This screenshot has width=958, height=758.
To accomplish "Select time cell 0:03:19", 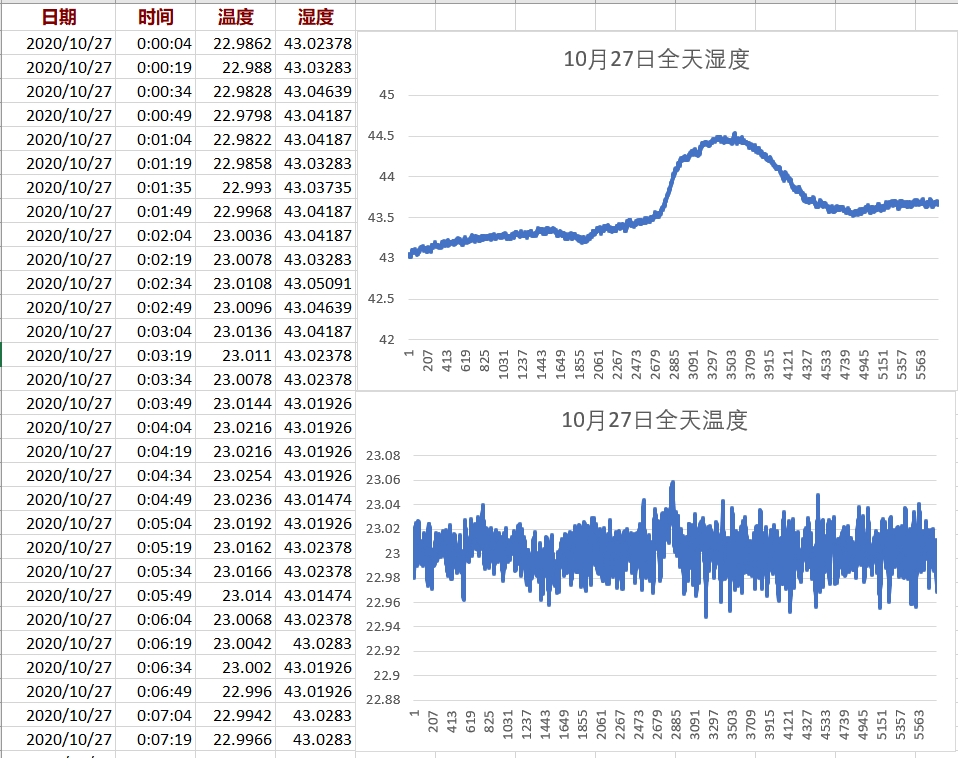I will 156,355.
